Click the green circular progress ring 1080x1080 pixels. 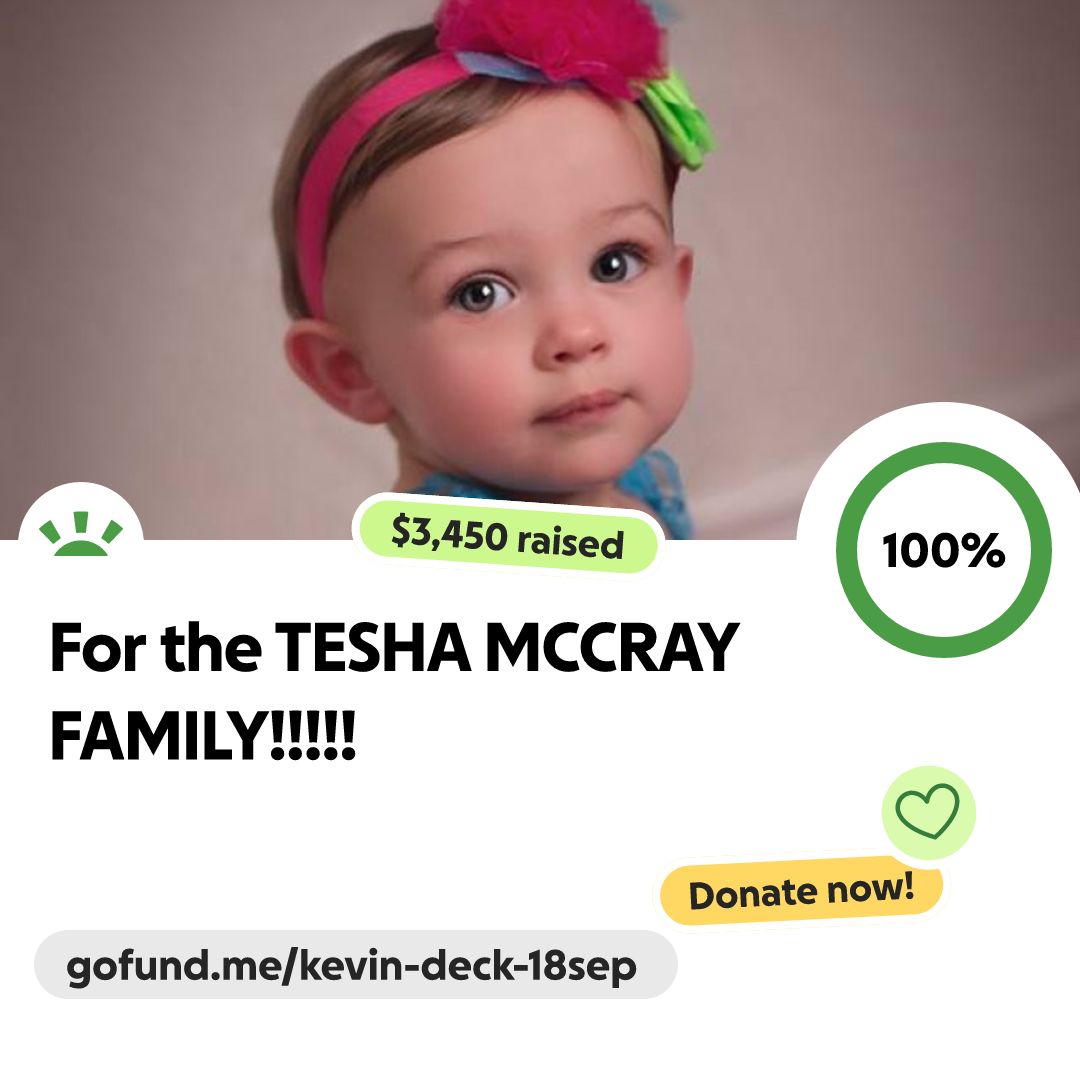click(x=944, y=550)
